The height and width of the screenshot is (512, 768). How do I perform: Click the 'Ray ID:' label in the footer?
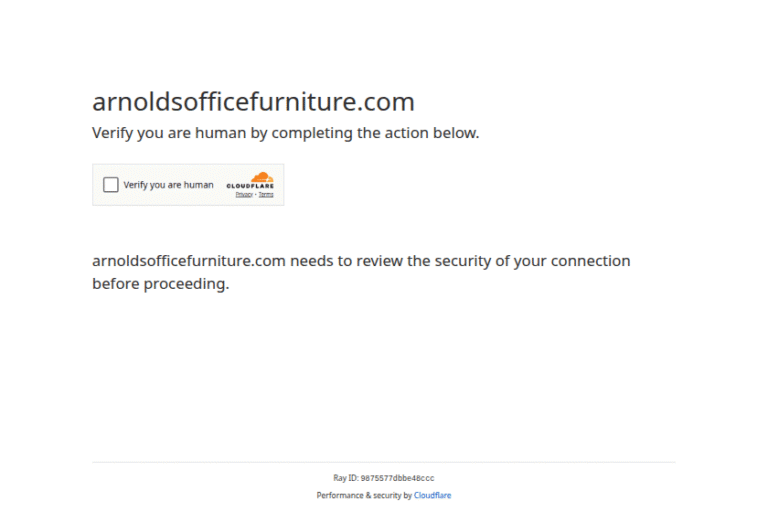tap(345, 478)
